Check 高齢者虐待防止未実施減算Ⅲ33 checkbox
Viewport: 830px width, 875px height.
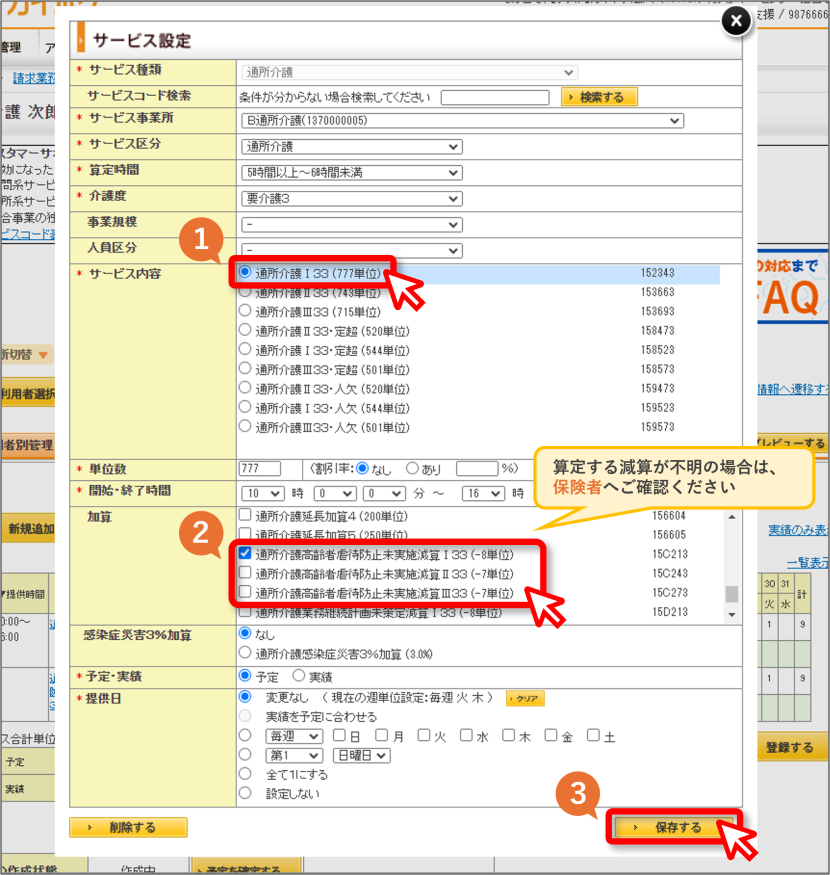[x=244, y=592]
